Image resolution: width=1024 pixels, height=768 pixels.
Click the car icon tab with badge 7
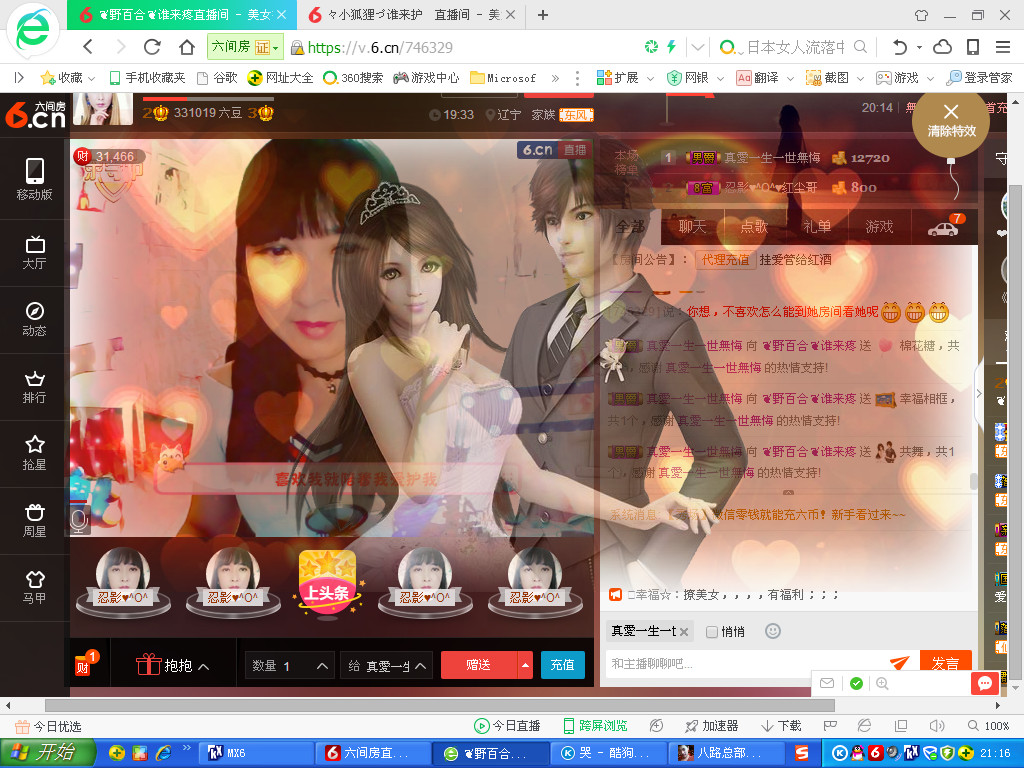coord(945,226)
